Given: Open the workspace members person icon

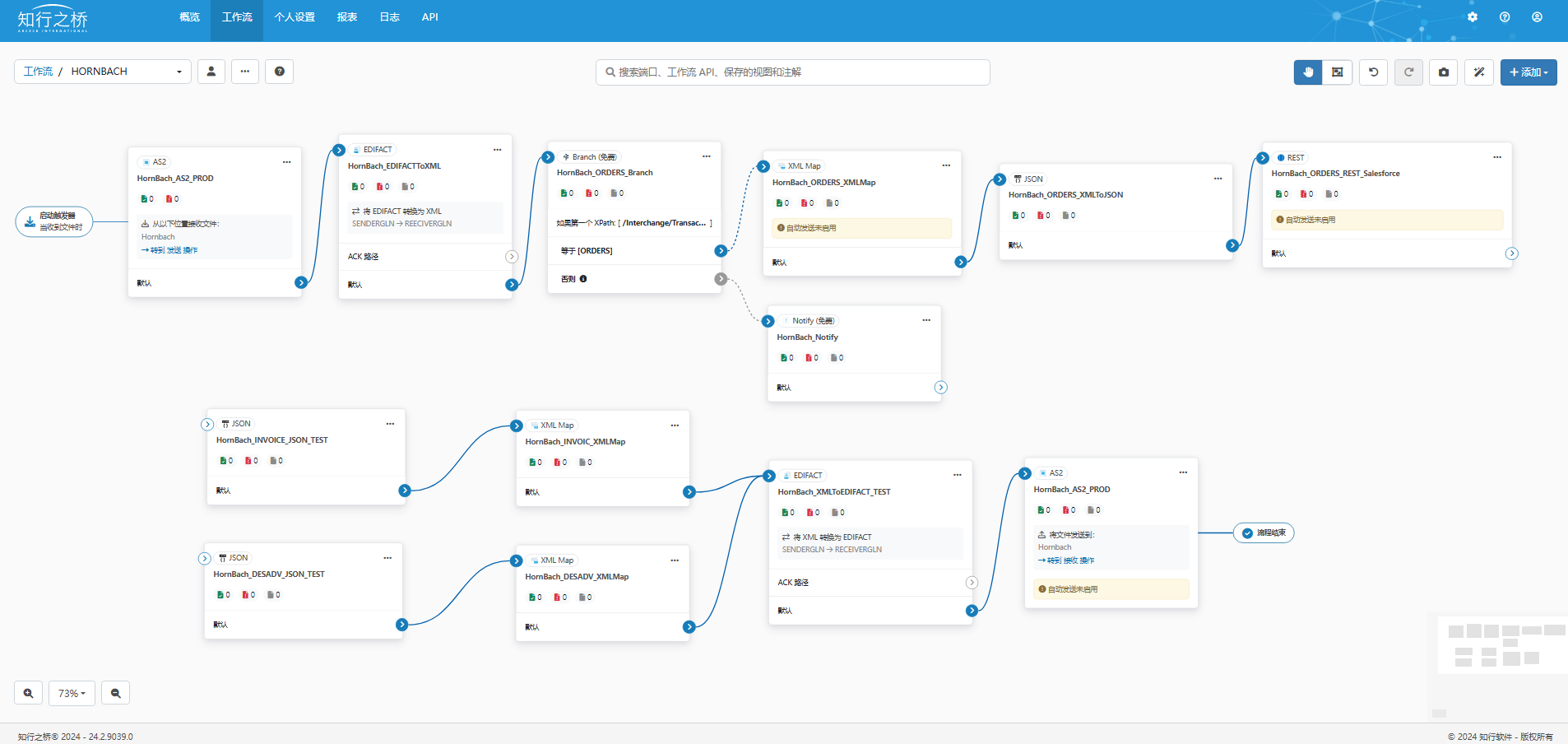Looking at the screenshot, I should 211,72.
